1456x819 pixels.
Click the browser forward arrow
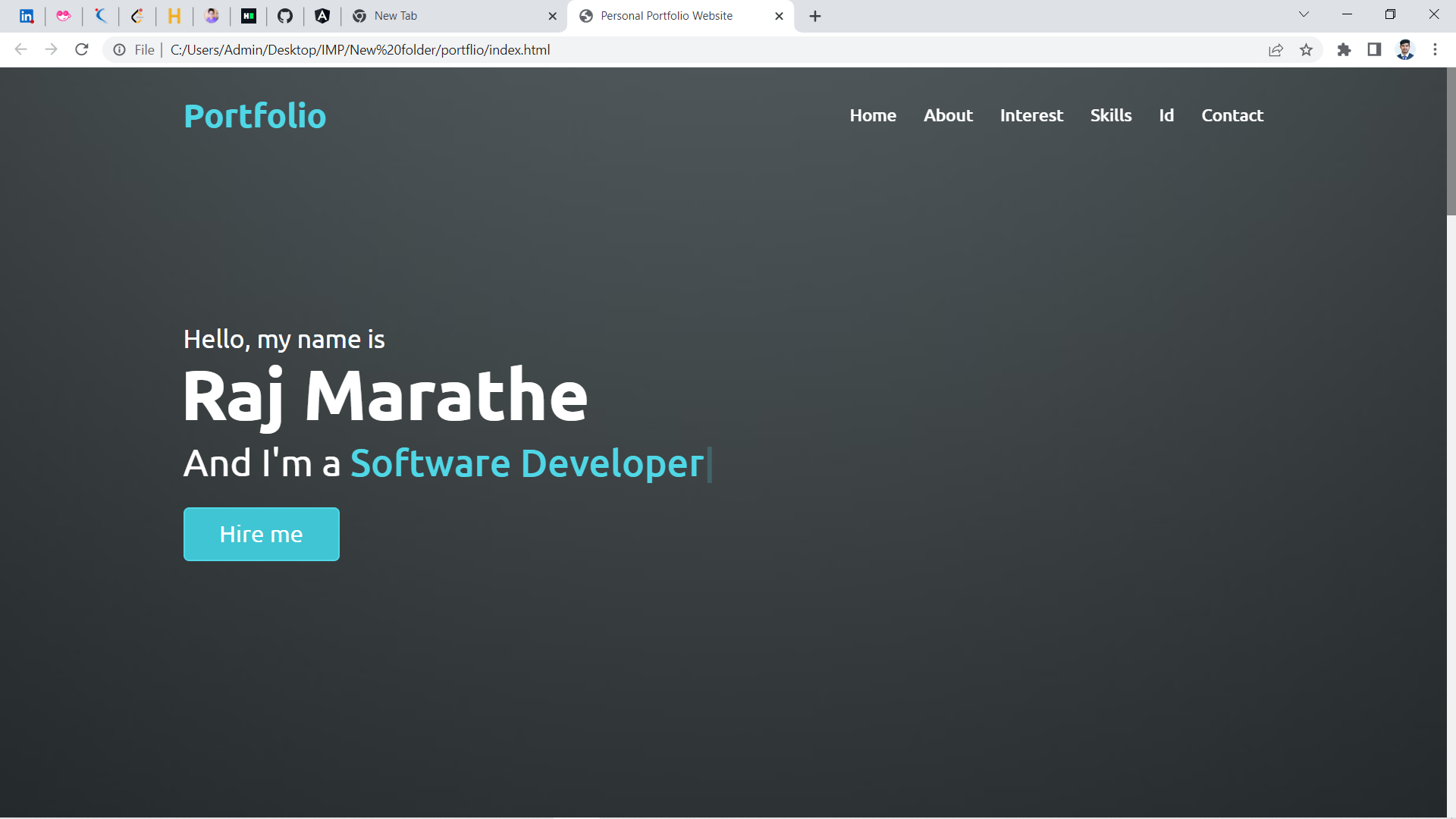point(51,50)
